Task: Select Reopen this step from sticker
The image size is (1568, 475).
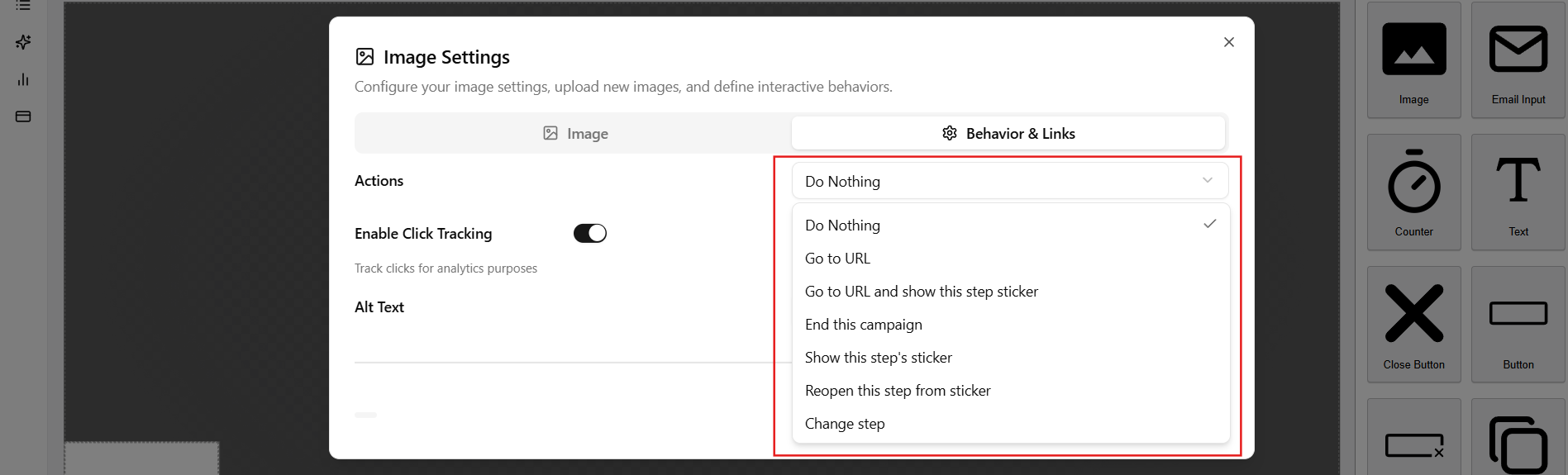Action: [x=1010, y=391]
